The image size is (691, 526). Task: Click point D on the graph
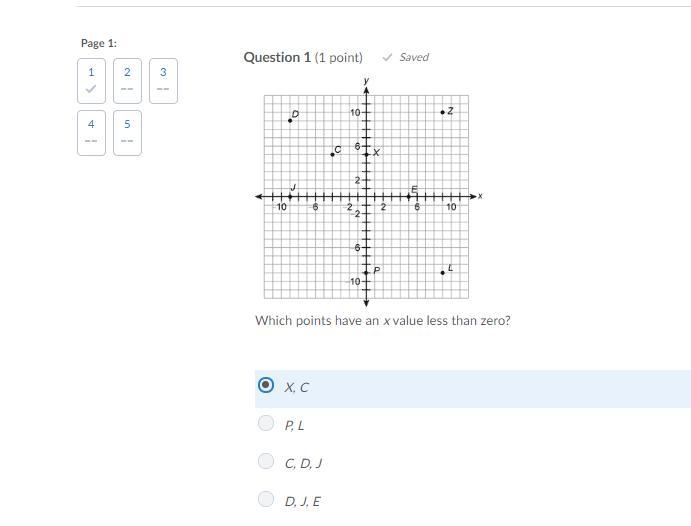[290, 120]
